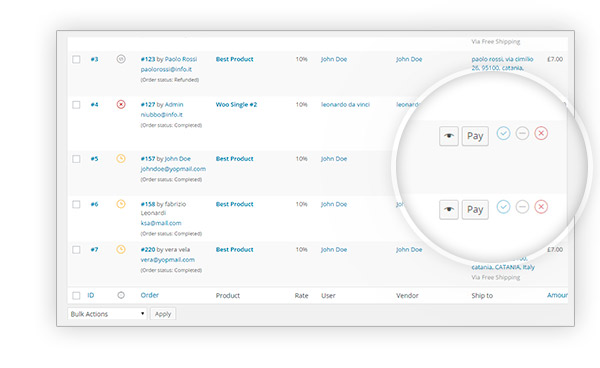Image resolution: width=600 pixels, height=368 pixels.
Task: Click the red X cancel icon in the upper magnified row
Action: click(x=541, y=133)
